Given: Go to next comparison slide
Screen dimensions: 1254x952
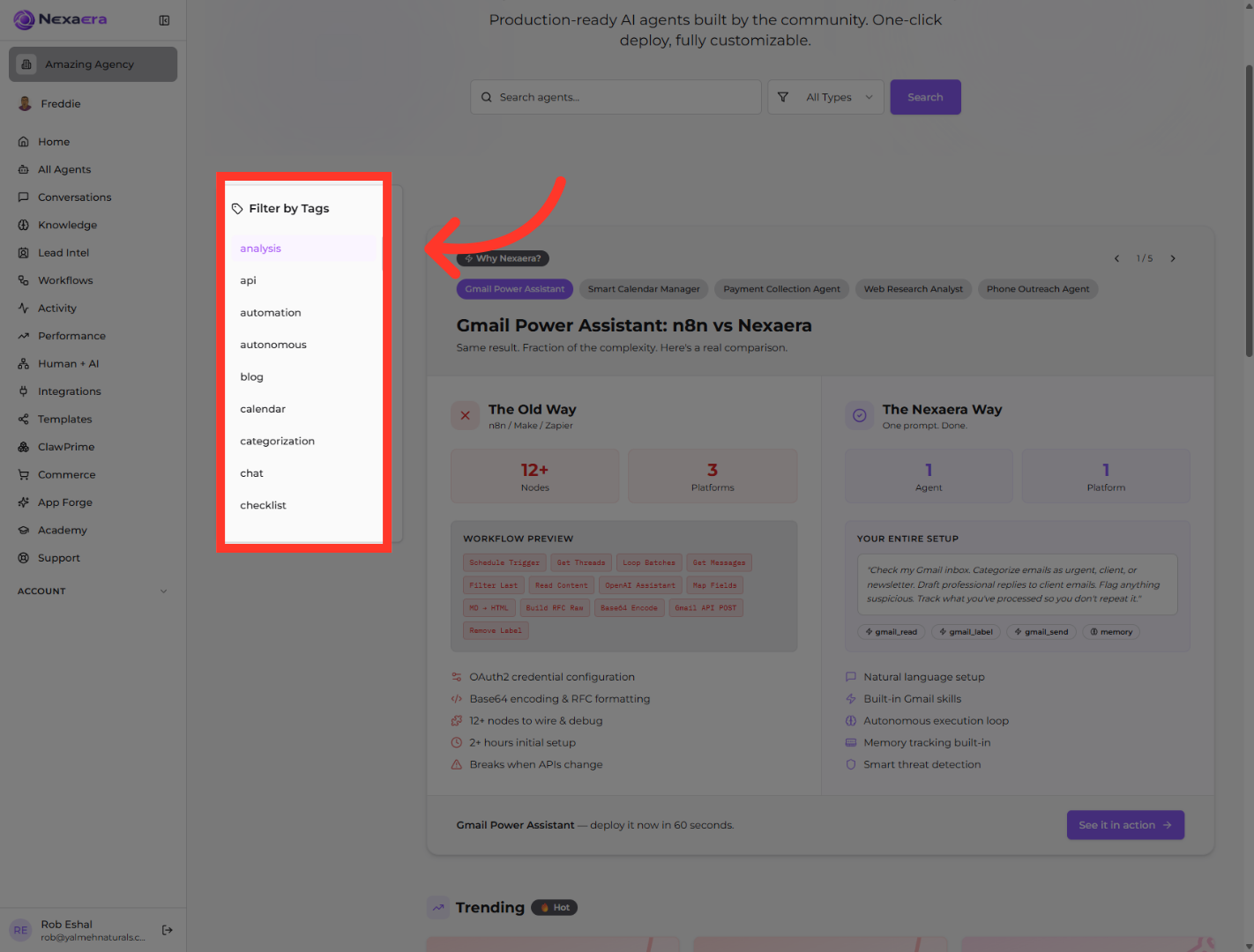Looking at the screenshot, I should pyautogui.click(x=1173, y=258).
